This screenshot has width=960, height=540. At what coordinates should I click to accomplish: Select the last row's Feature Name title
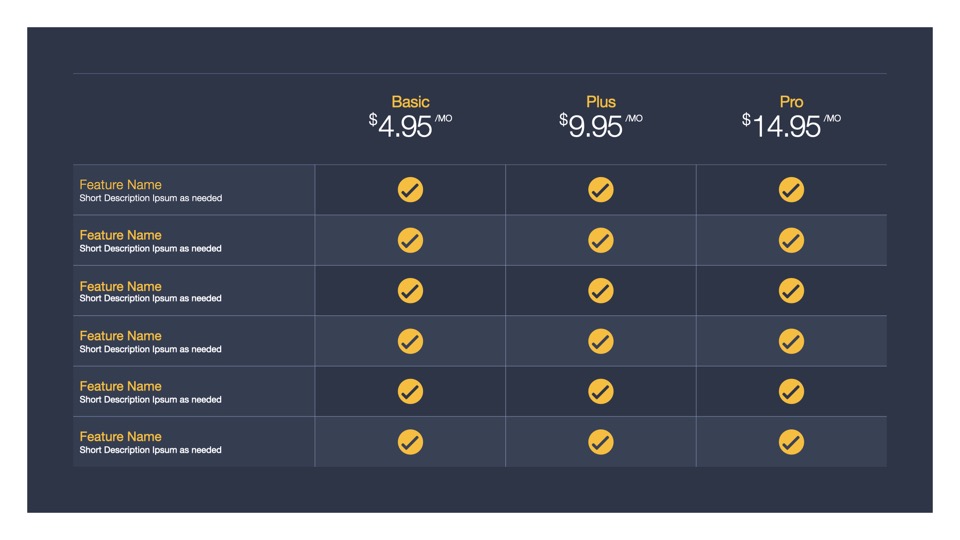(120, 437)
